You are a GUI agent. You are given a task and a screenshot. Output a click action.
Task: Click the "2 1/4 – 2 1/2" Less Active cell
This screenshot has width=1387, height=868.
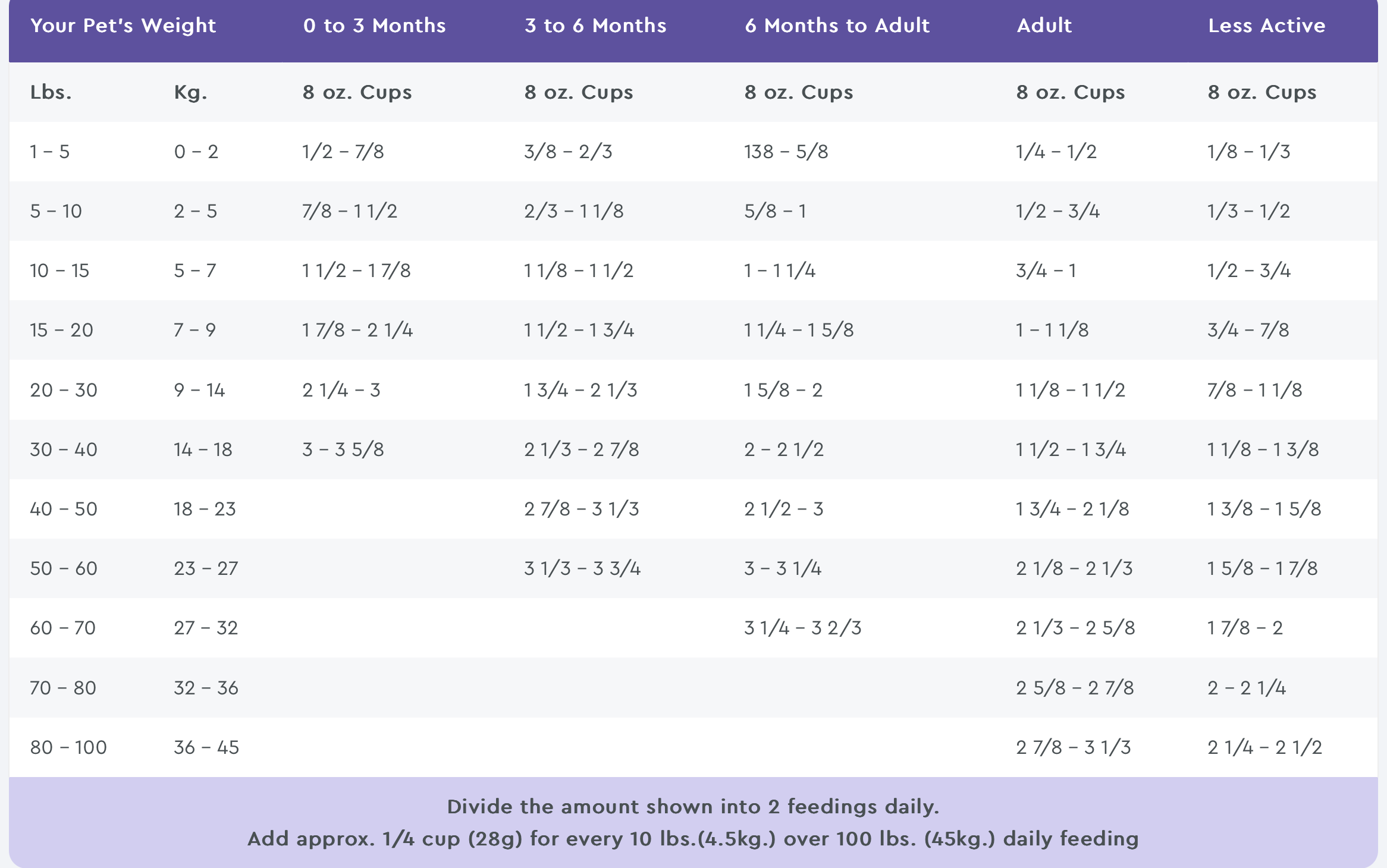(1264, 747)
